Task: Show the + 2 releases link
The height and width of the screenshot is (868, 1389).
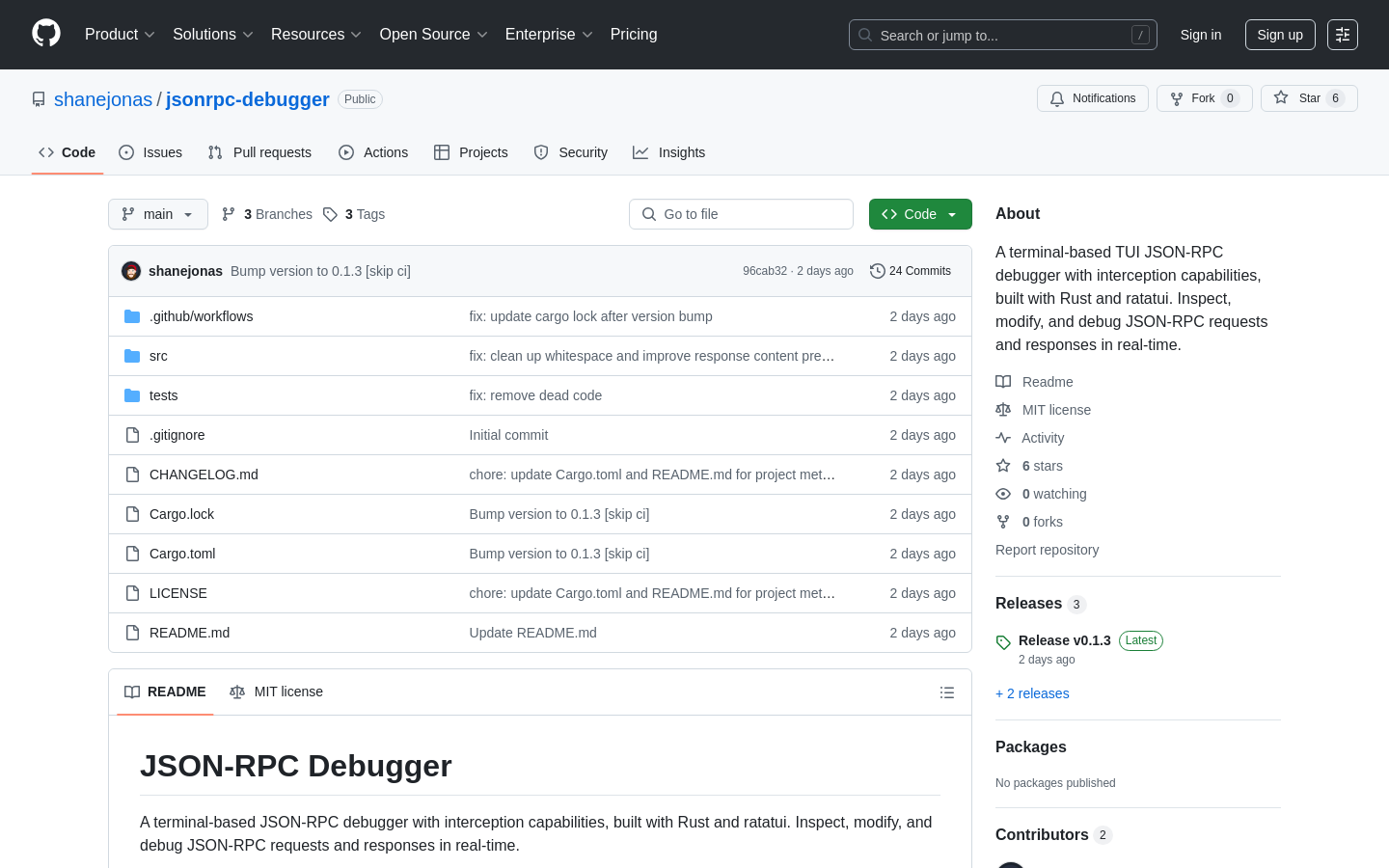Action: click(x=1032, y=693)
